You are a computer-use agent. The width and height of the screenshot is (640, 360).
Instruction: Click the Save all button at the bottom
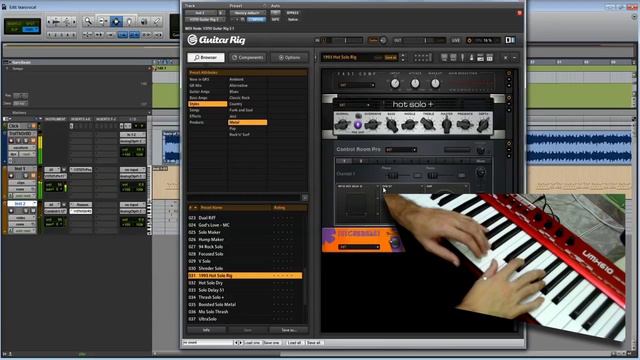pyautogui.click(x=313, y=342)
